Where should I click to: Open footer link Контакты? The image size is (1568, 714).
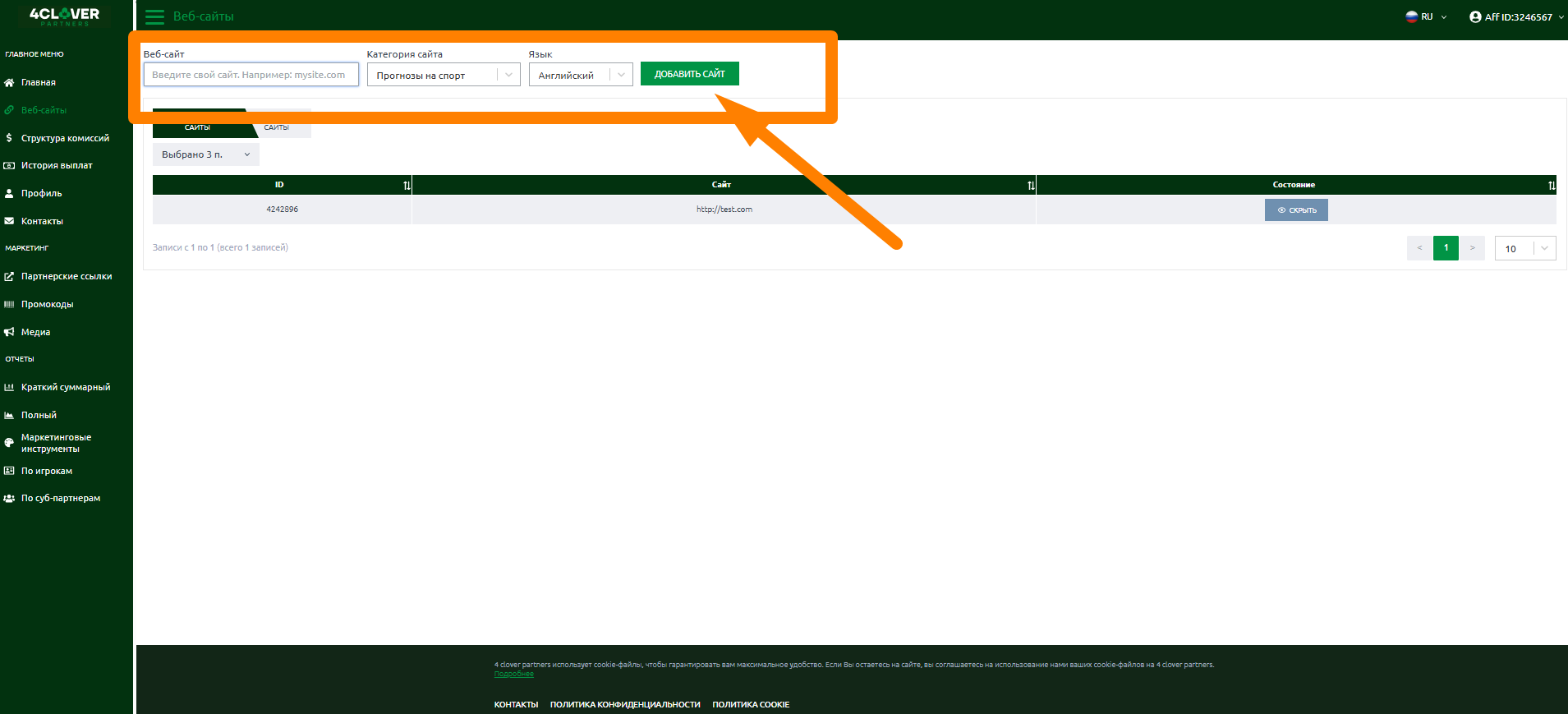click(516, 704)
